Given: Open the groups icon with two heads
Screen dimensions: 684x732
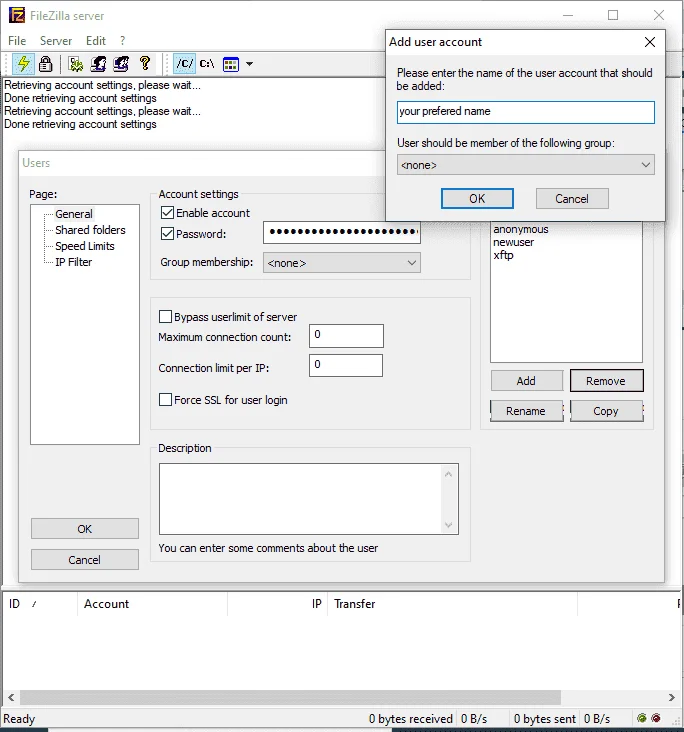Looking at the screenshot, I should pyautogui.click(x=121, y=63).
